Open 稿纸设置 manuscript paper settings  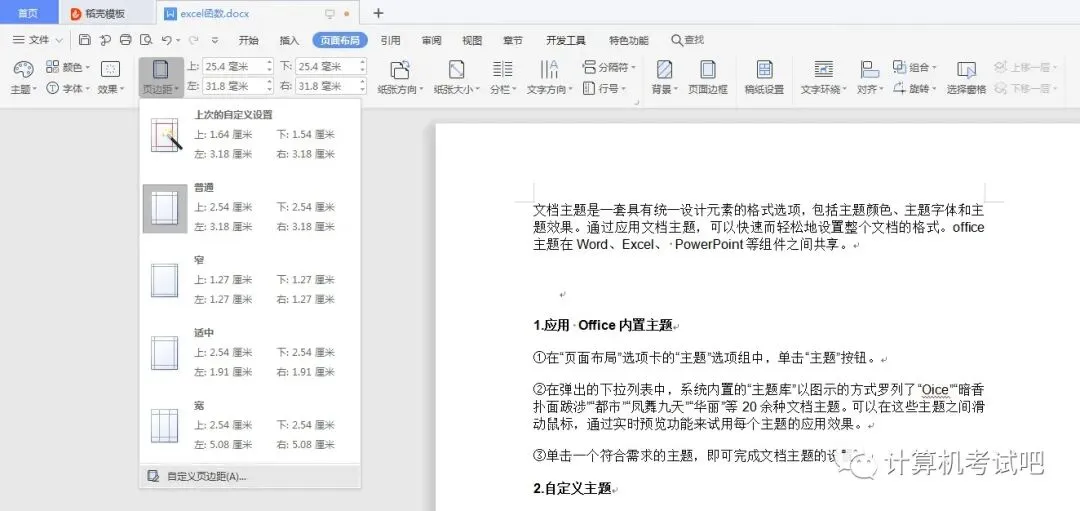click(x=765, y=76)
